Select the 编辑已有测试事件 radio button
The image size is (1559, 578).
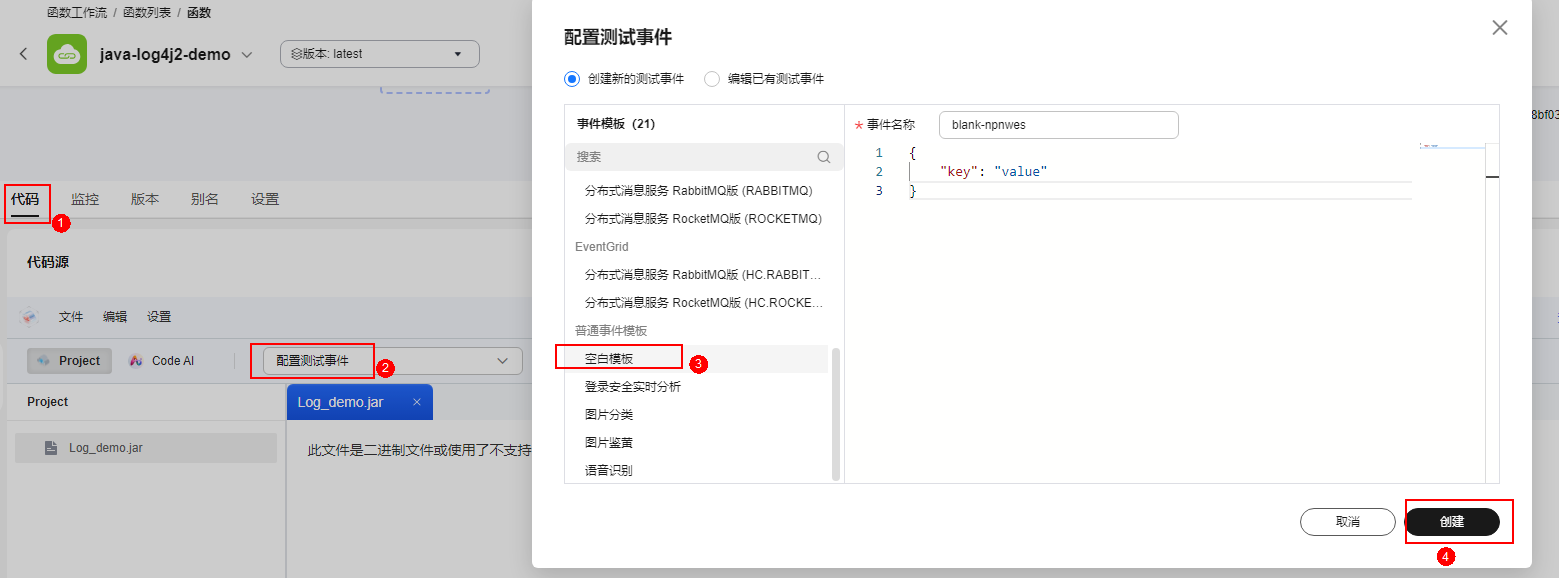point(712,79)
